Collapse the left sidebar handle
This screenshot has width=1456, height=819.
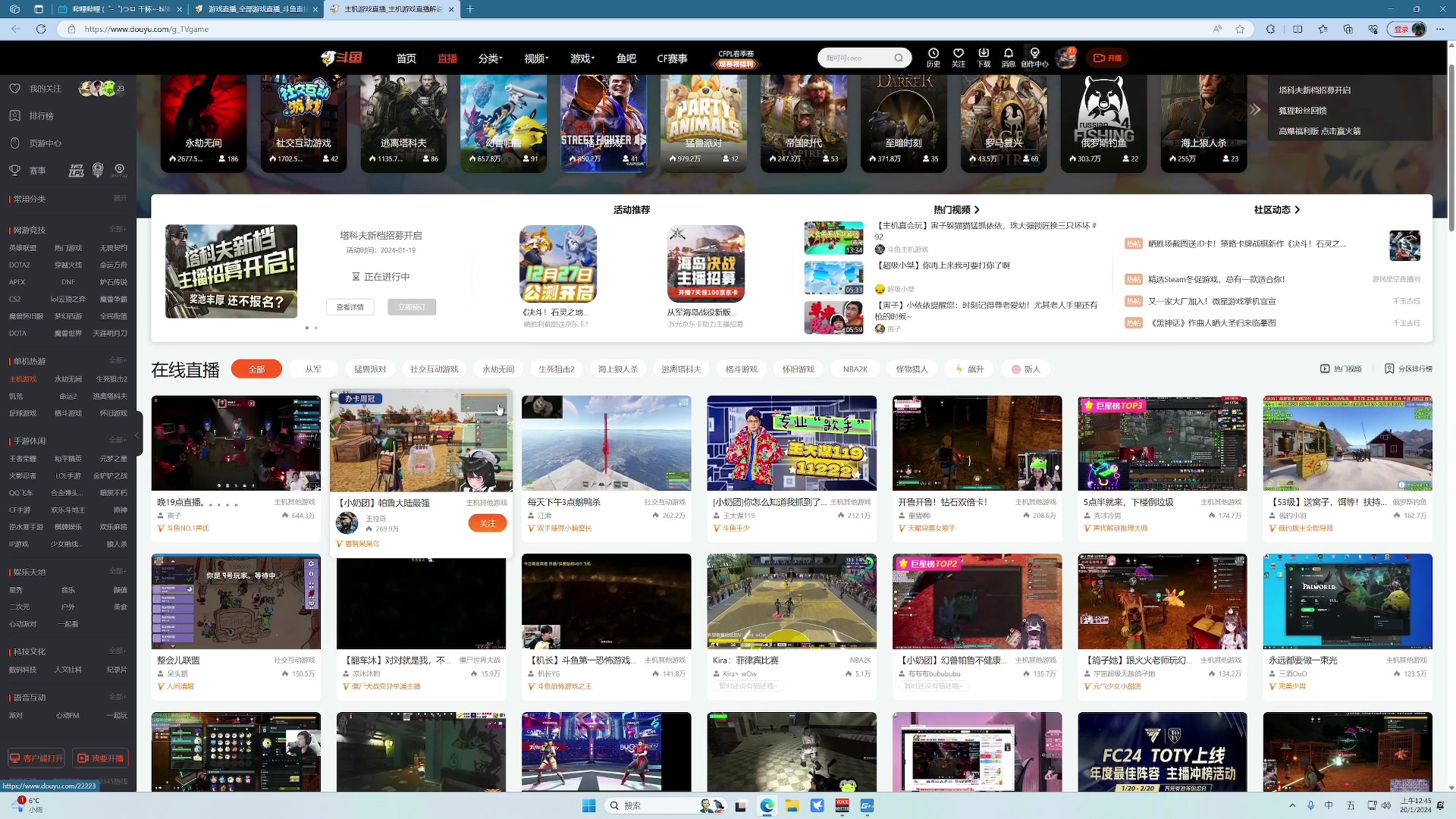137,435
